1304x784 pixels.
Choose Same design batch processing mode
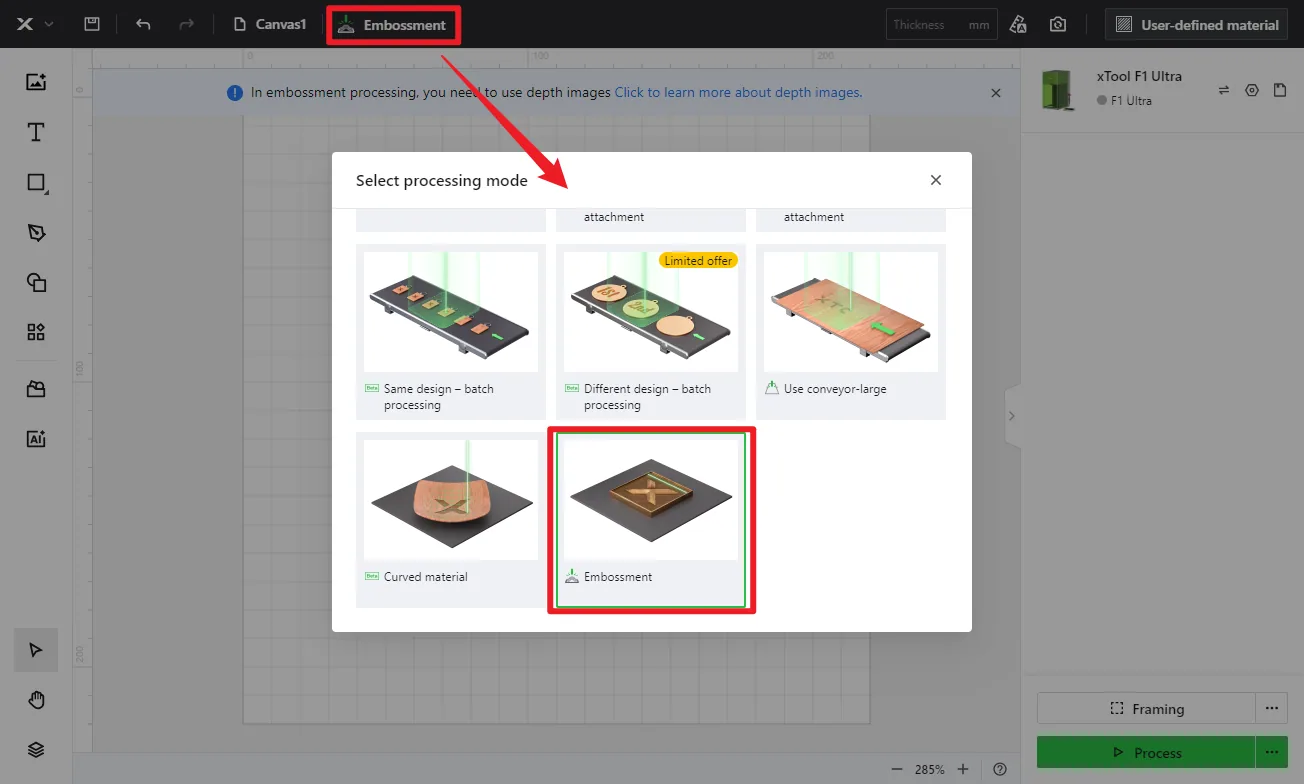pos(451,331)
